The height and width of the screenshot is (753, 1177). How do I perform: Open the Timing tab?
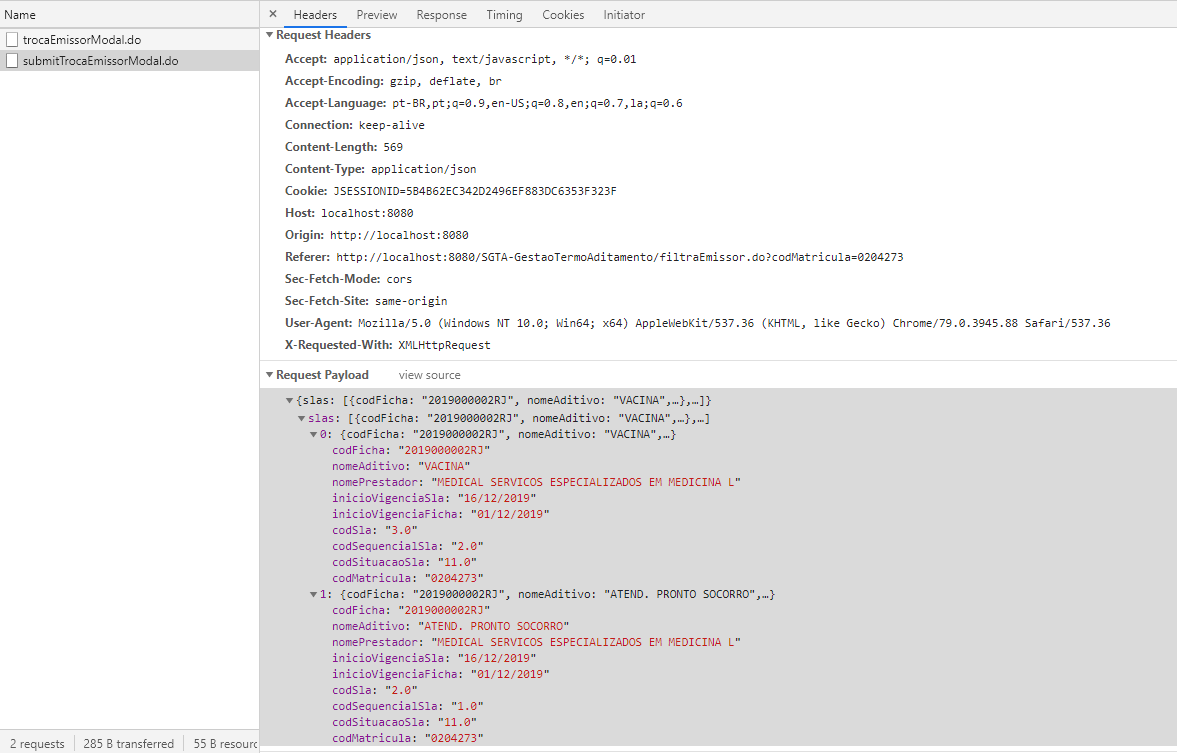point(504,15)
